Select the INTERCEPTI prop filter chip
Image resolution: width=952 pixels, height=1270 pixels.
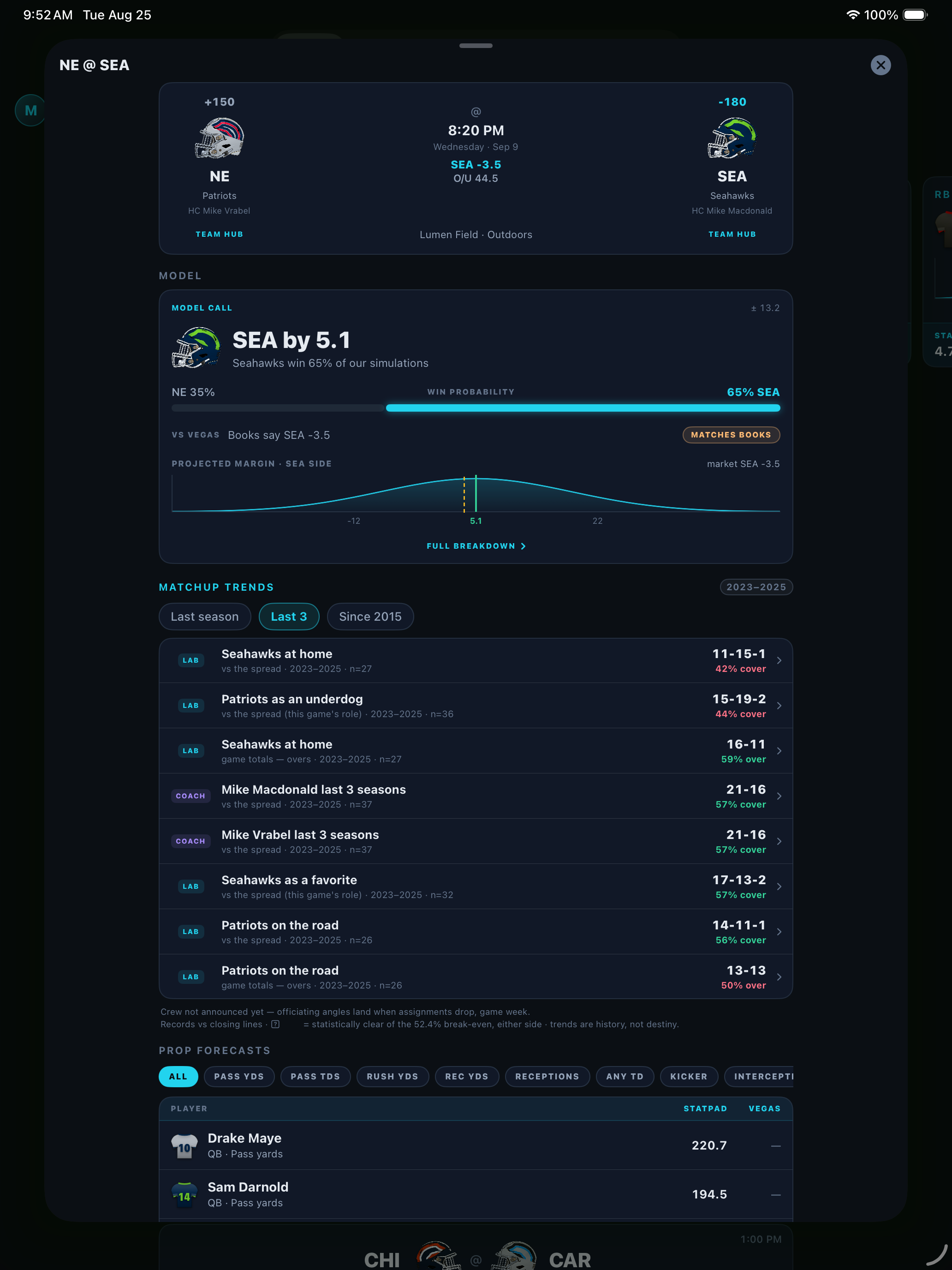click(x=759, y=1077)
